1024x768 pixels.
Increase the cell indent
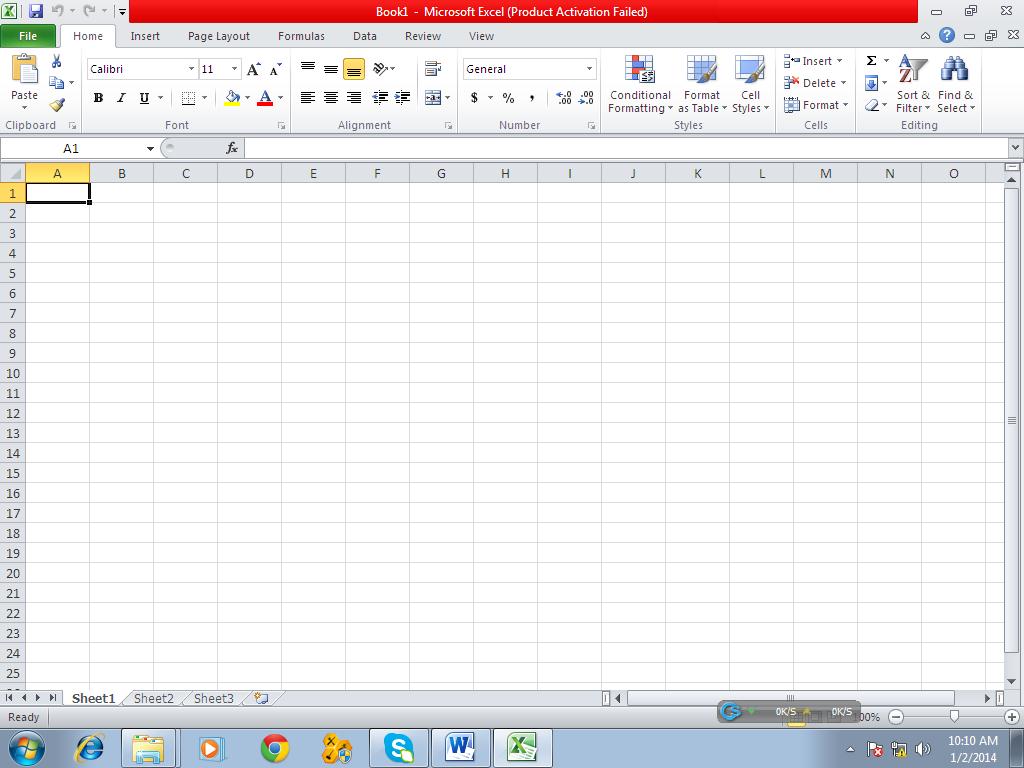(x=402, y=98)
